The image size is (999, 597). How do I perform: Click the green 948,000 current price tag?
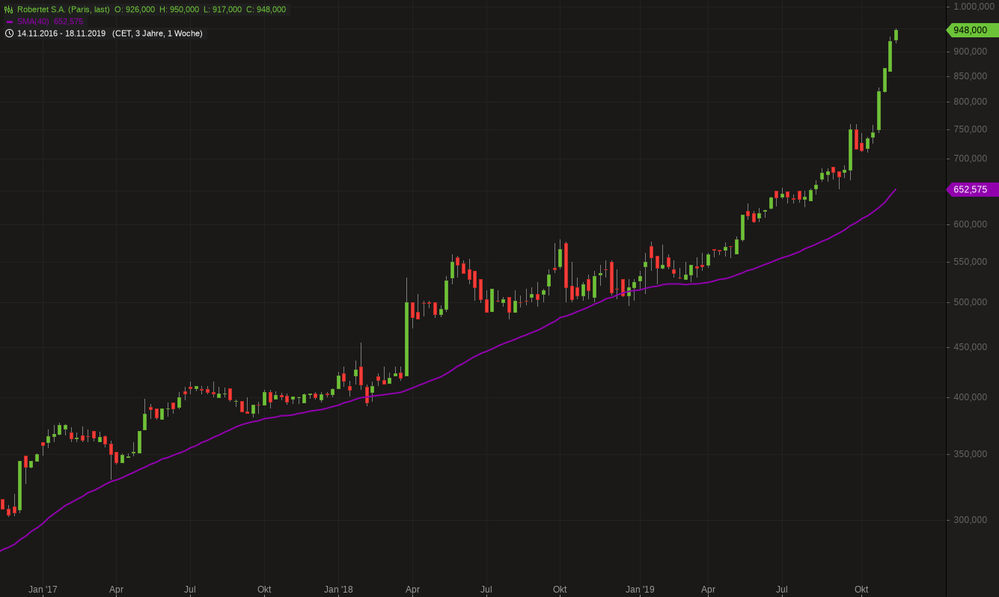pyautogui.click(x=969, y=30)
